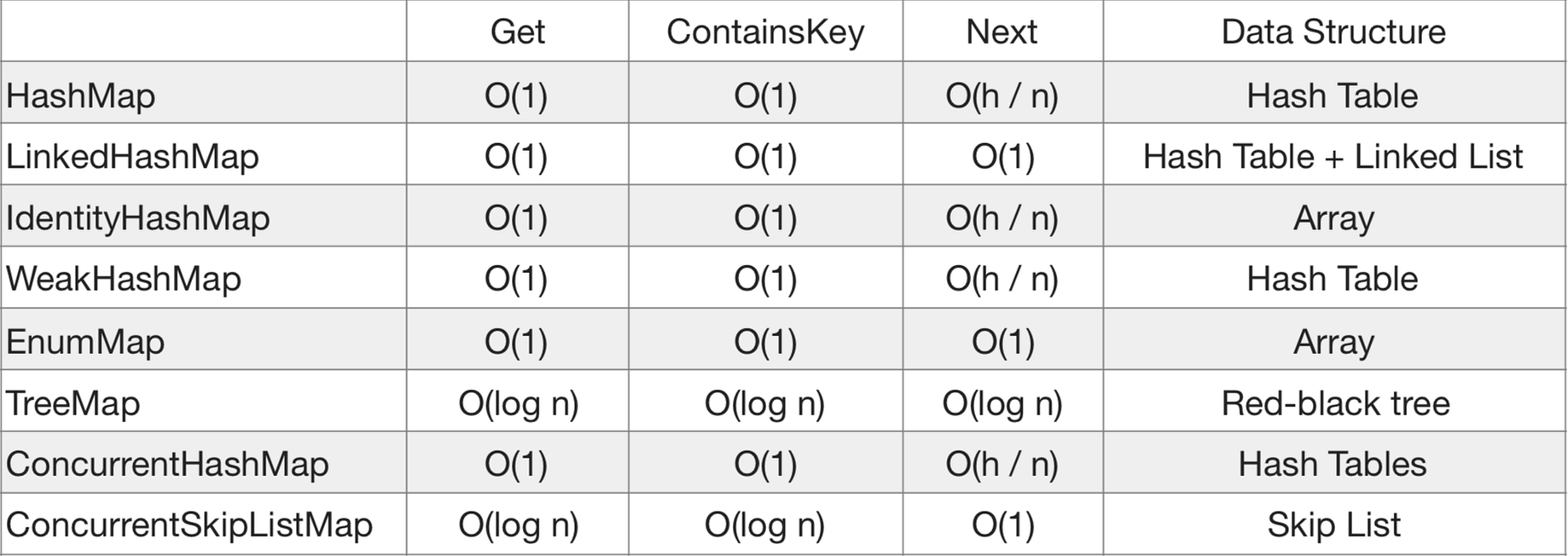Click the Hash Tables cell for ConcurrentHashMap
1568x556 pixels.
tap(1333, 464)
